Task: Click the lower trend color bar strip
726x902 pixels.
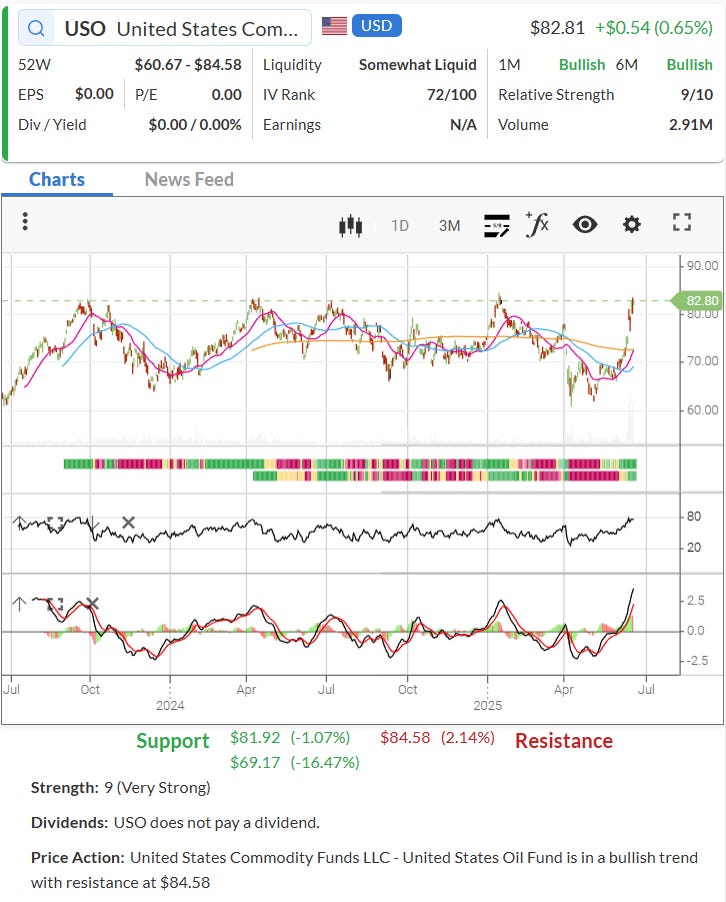Action: tap(445, 476)
